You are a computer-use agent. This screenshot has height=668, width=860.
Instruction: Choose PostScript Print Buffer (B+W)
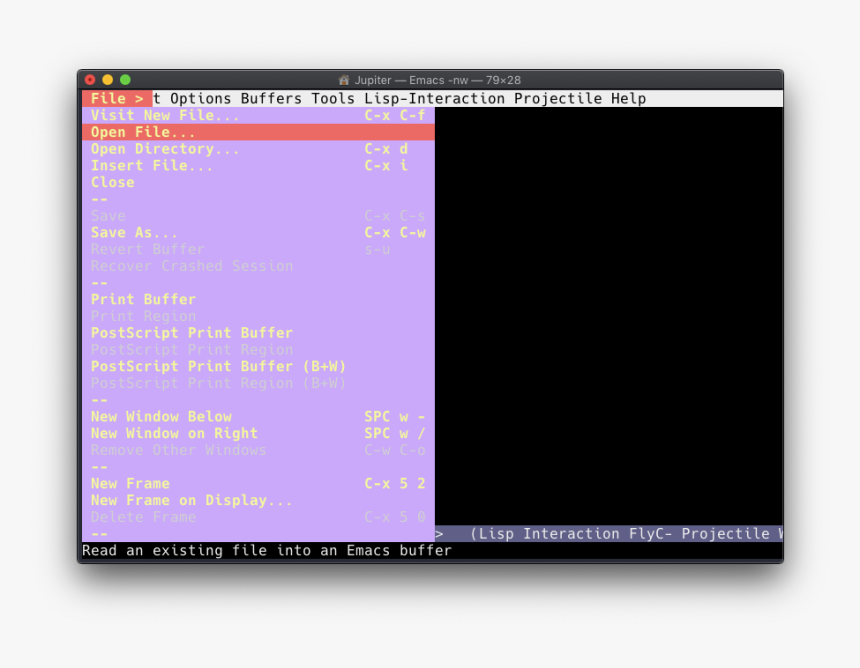(217, 366)
